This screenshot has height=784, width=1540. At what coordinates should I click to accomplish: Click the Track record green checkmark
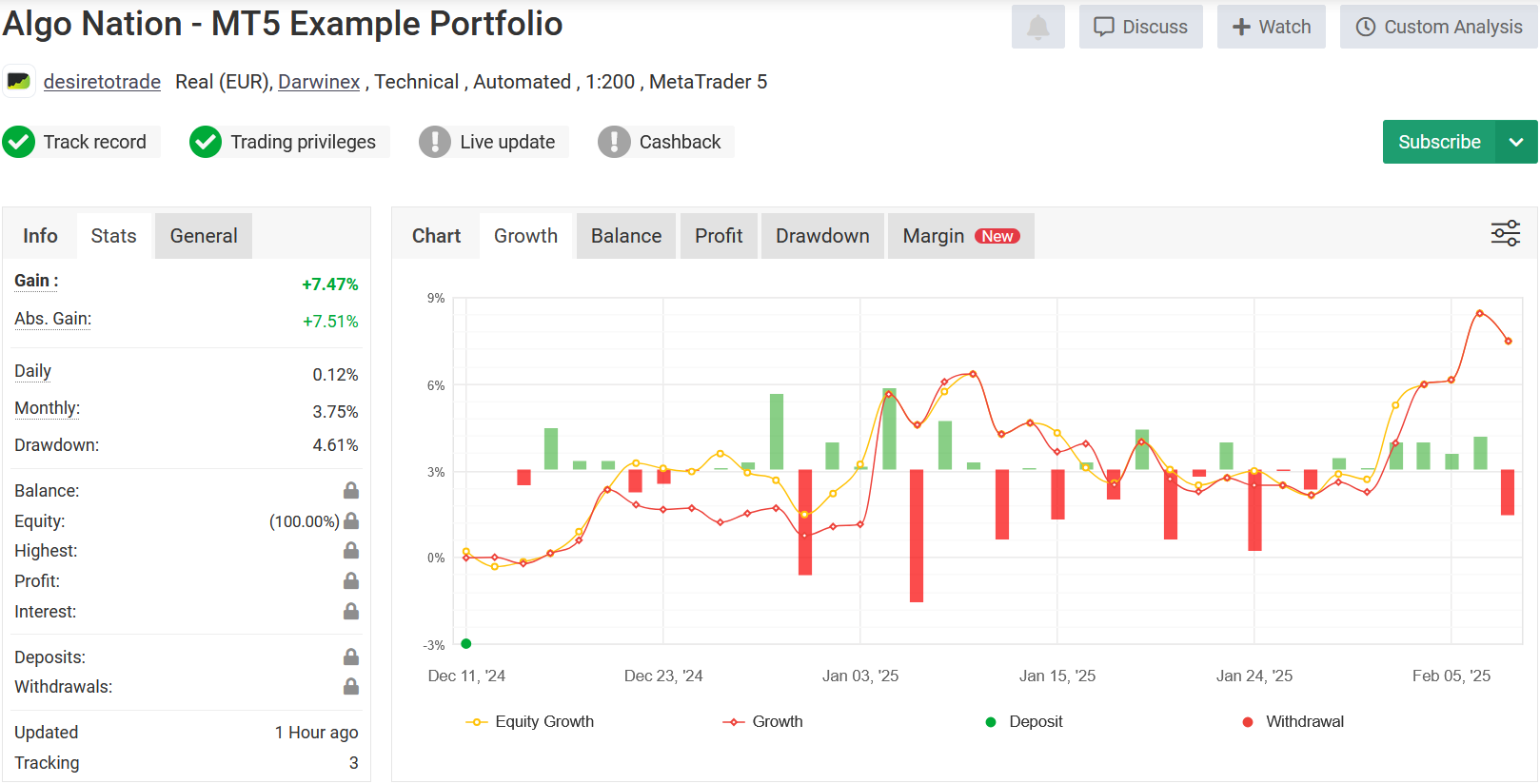[19, 142]
